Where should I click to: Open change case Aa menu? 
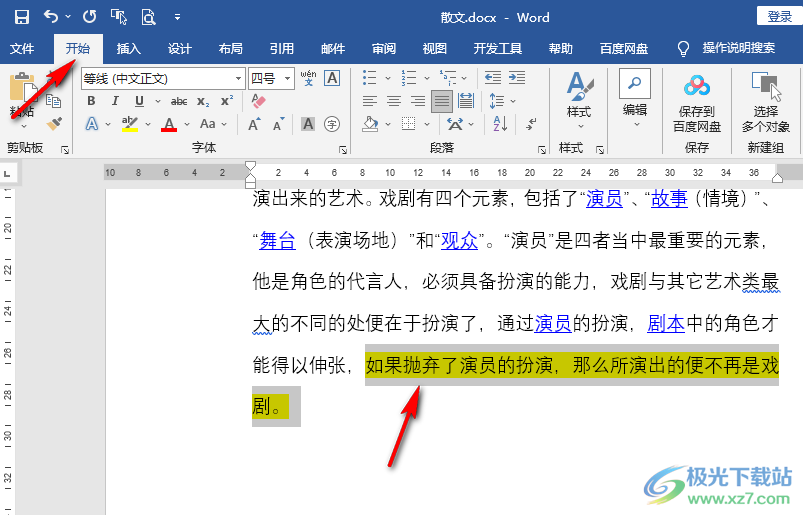(x=213, y=123)
